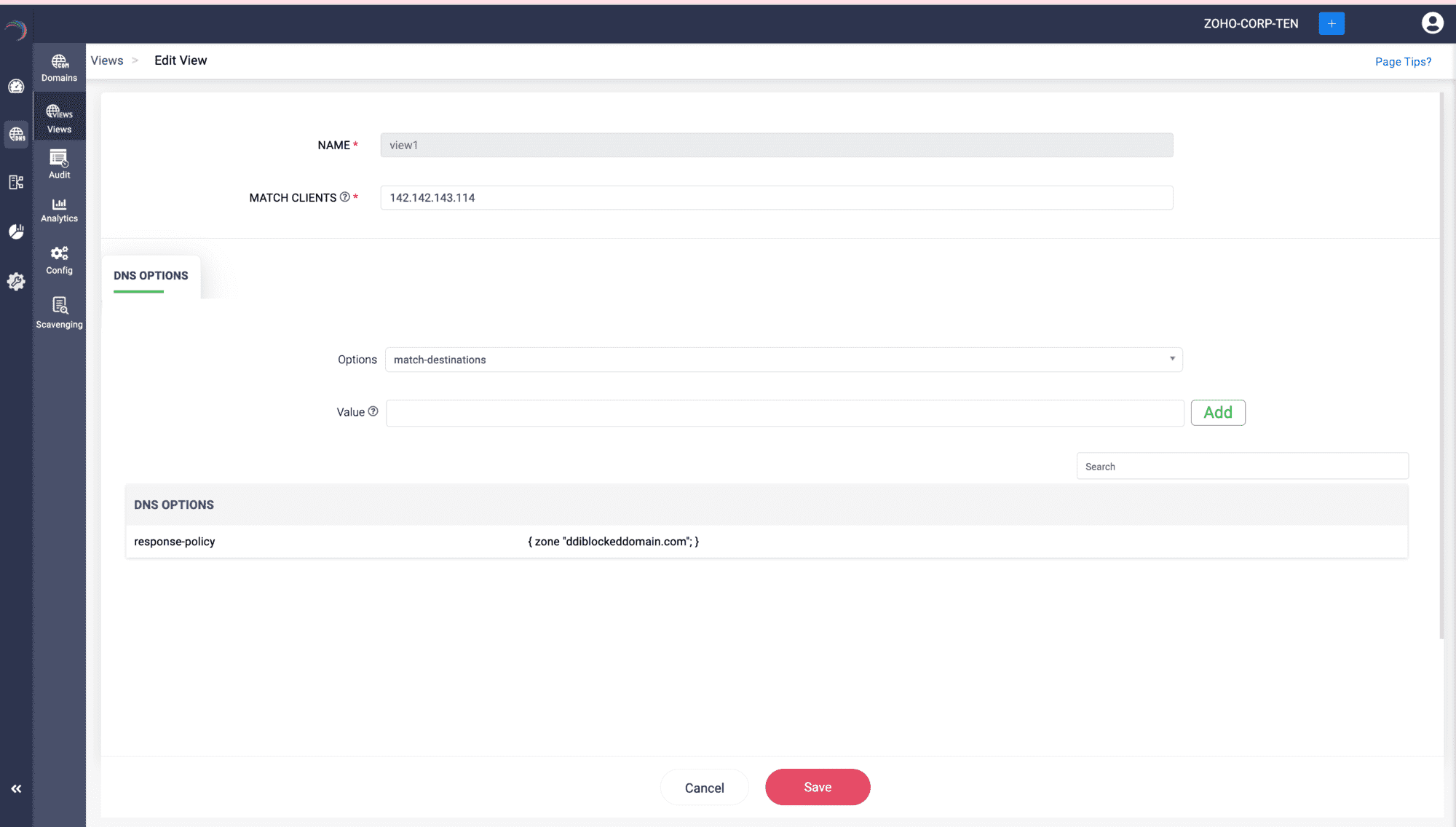Select the DNS OPTIONS tab

151,276
